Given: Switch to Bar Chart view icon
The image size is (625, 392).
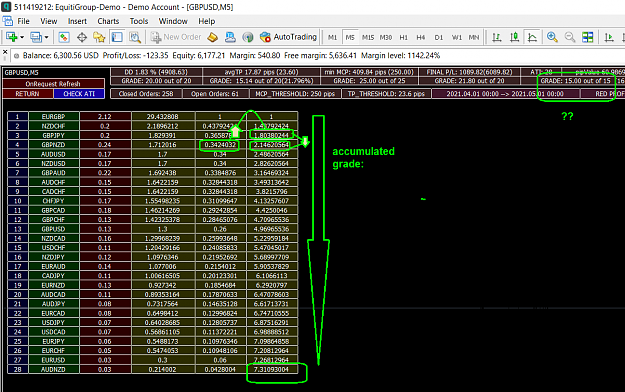Looking at the screenshot, I should [x=497, y=37].
